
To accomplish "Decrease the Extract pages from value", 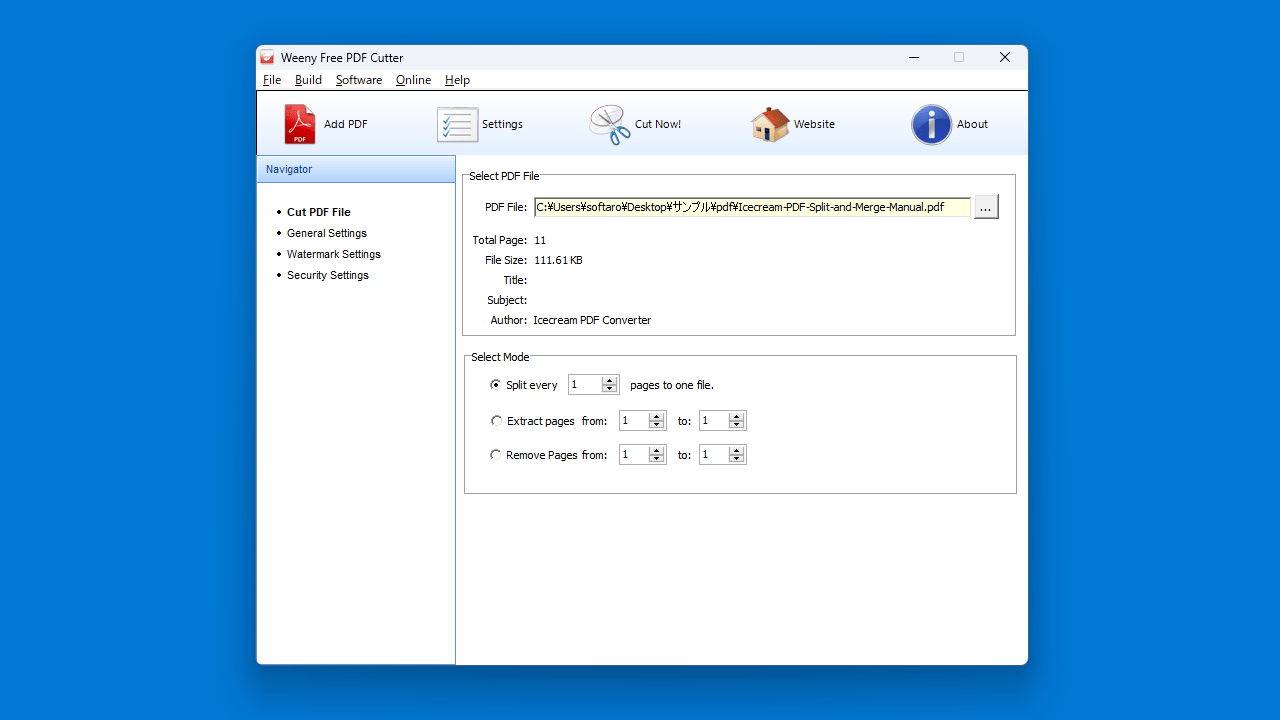I will 656,425.
